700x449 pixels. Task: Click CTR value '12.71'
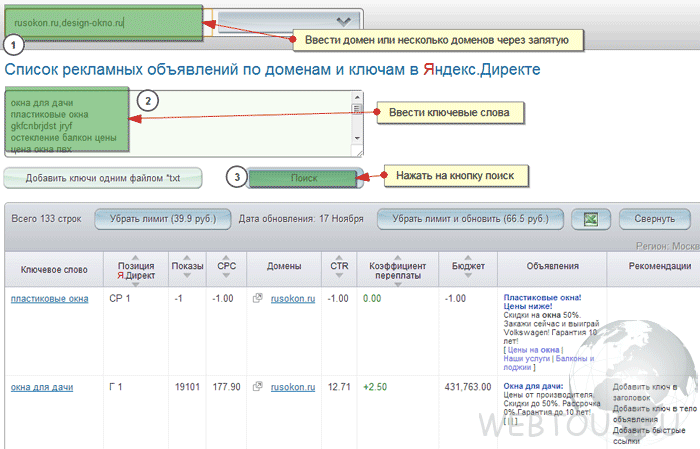pos(339,387)
